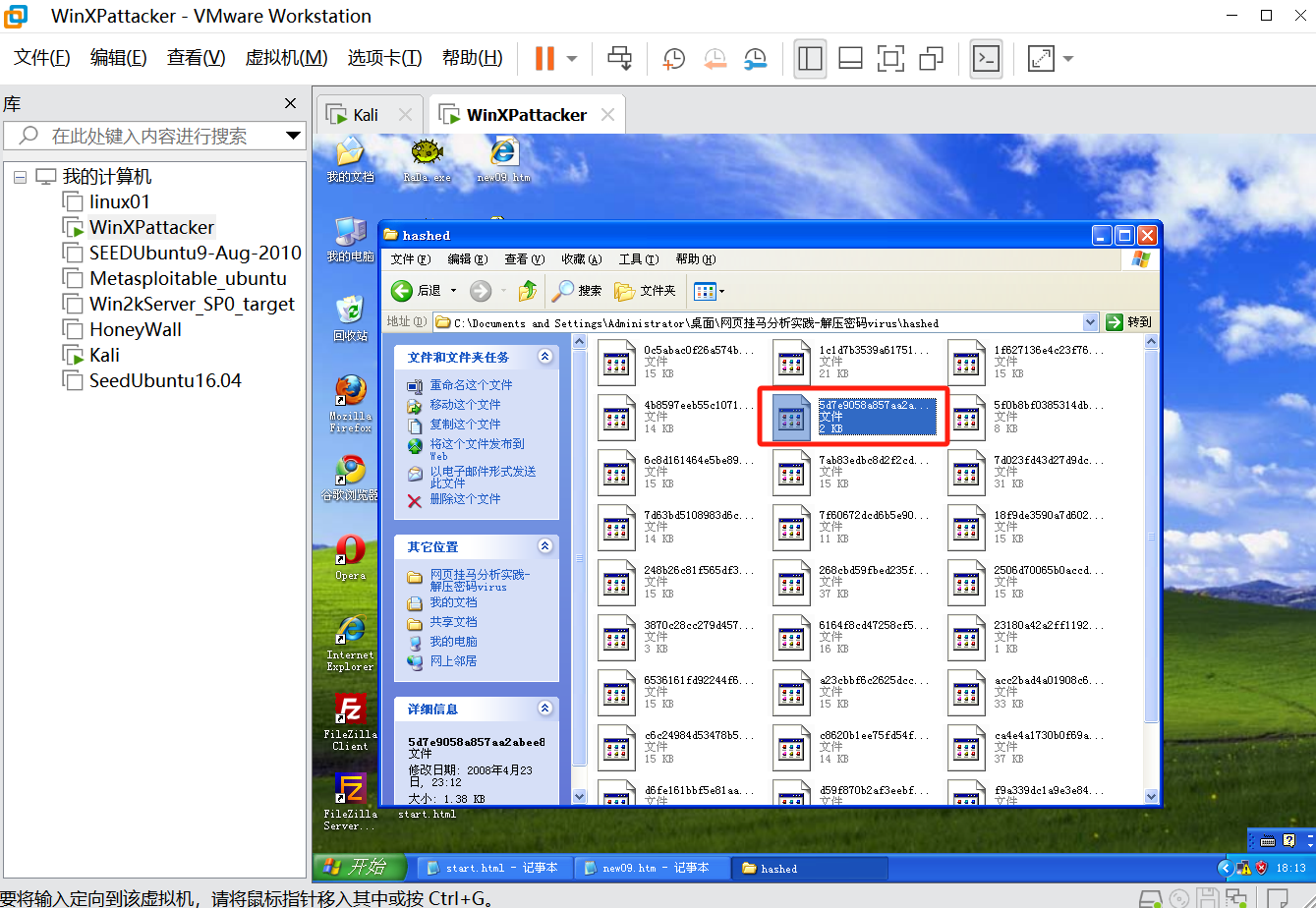1316x908 pixels.
Task: Open dropdown beside stretch display icon
Action: point(1067,59)
